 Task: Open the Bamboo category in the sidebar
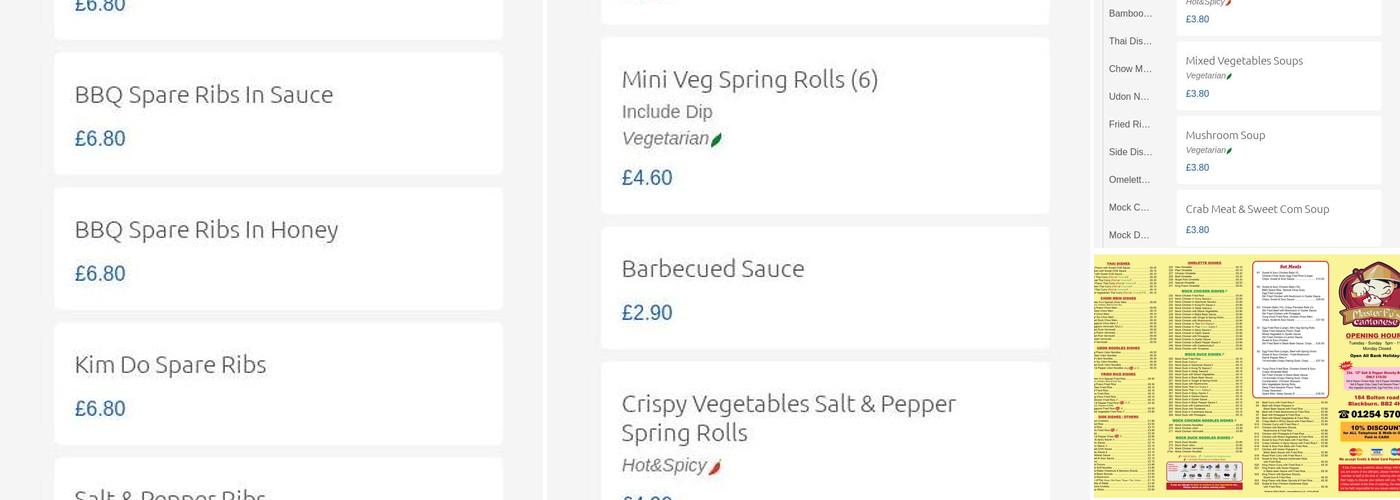point(1130,13)
